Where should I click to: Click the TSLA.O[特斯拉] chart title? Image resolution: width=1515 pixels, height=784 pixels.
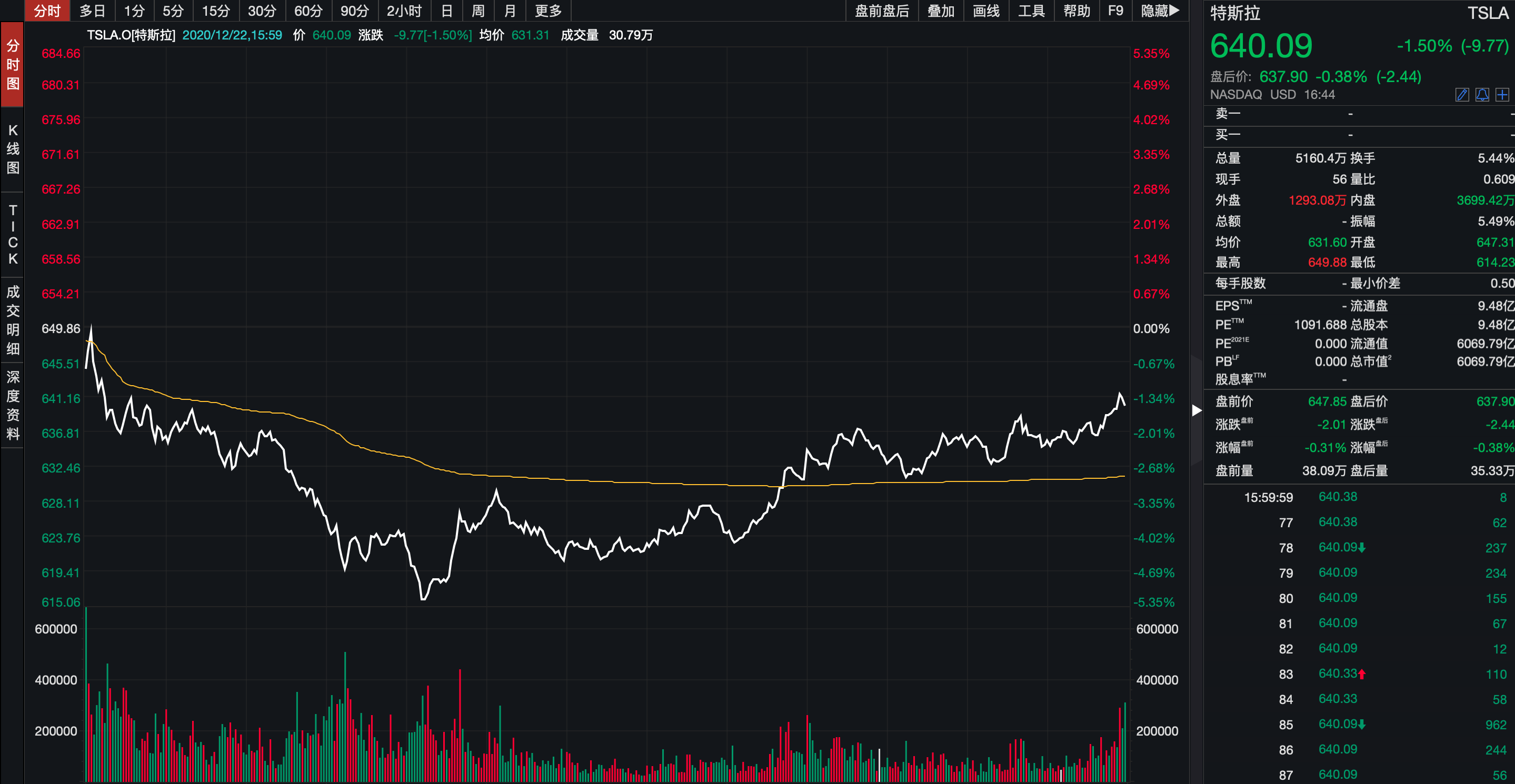(131, 35)
